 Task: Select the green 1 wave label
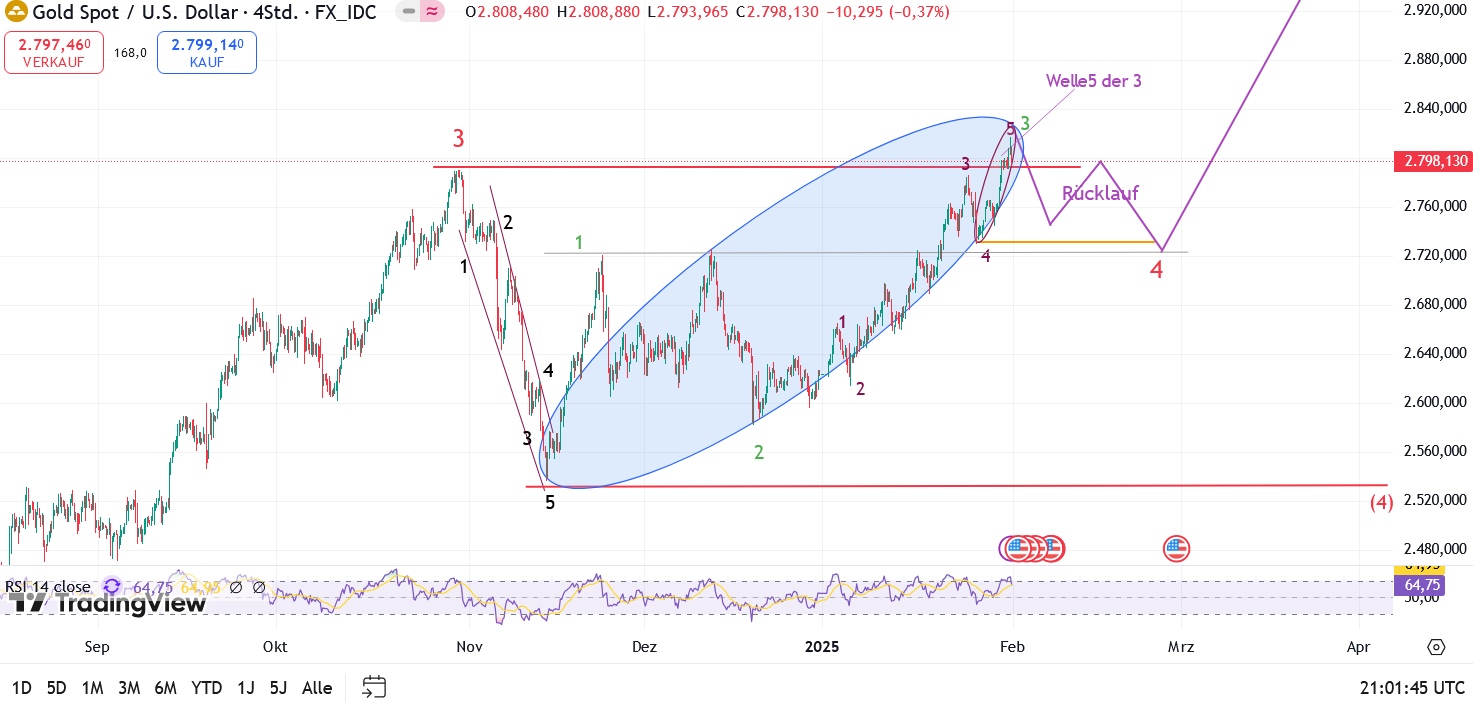[x=579, y=242]
